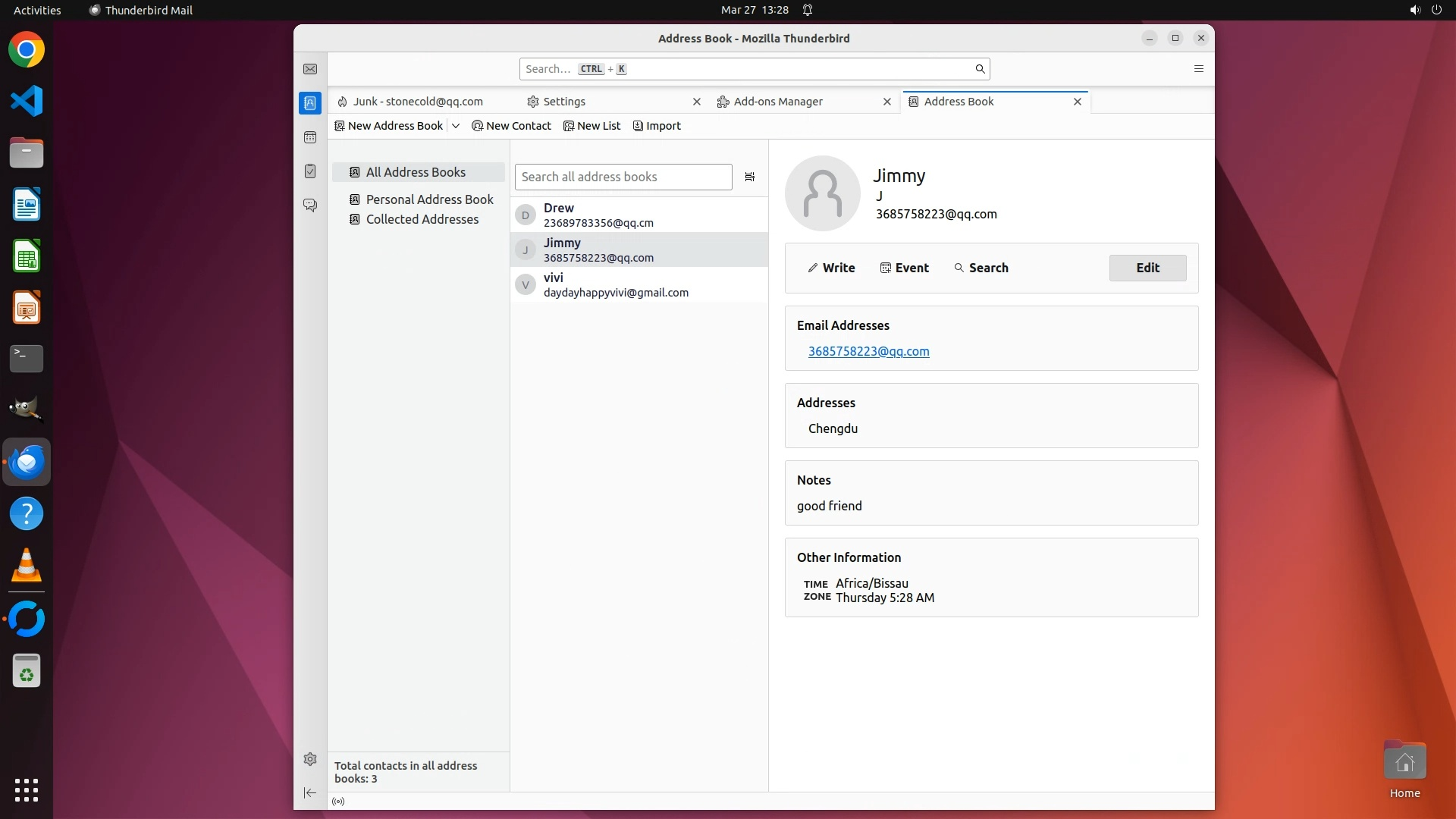Open the Chat space icon
This screenshot has width=1456, height=819.
310,206
